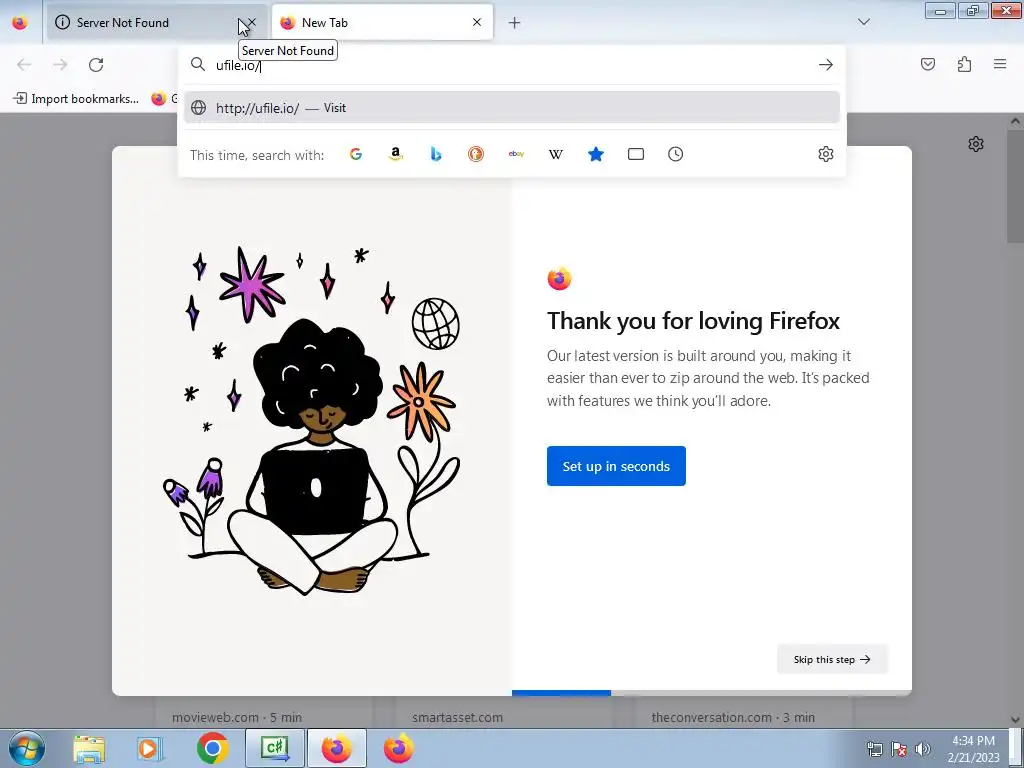
Task: Open Firefox View pinned icon
Action: coord(20,23)
